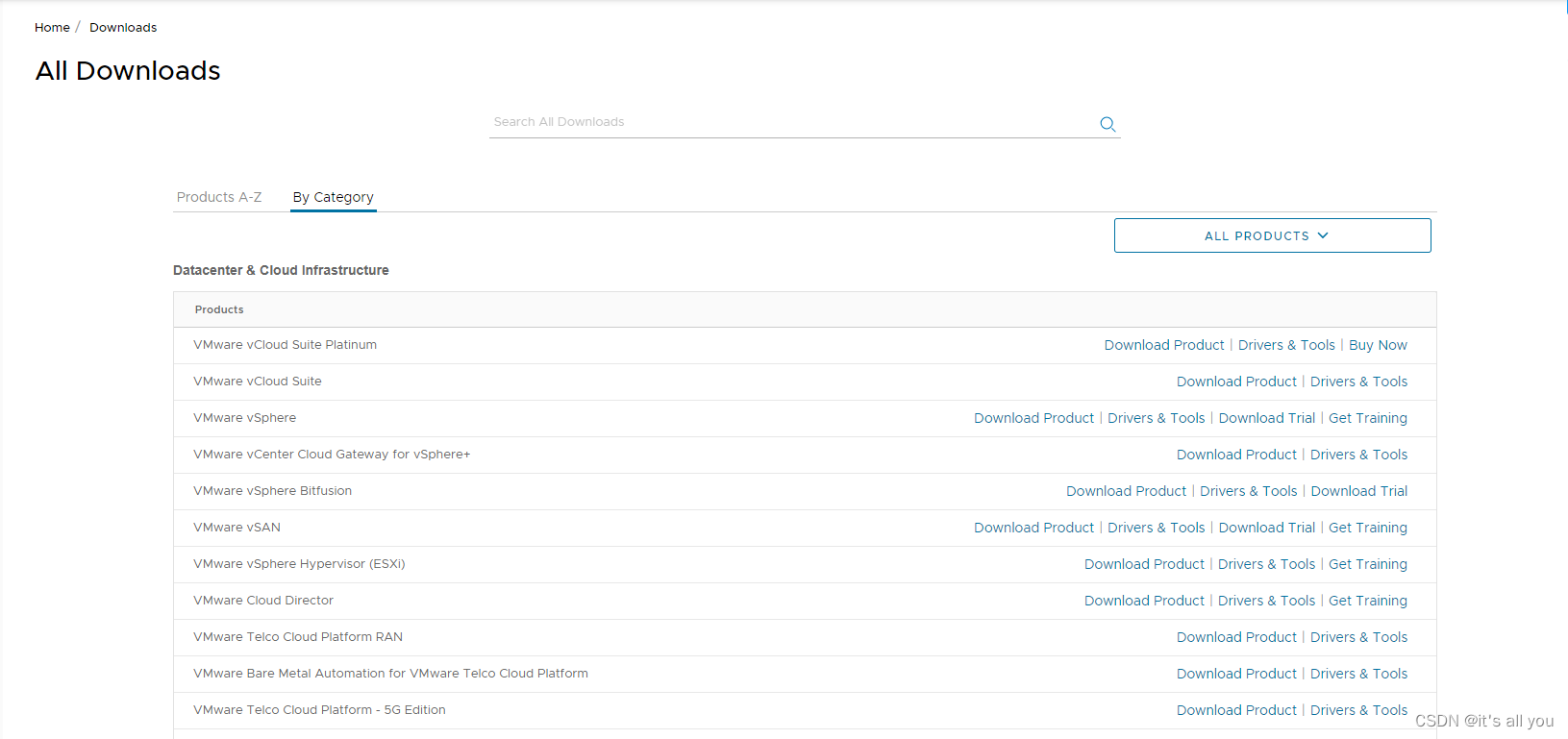Open Drivers & Tools for VMware vSAN
Image resolution: width=1568 pixels, height=739 pixels.
1156,528
